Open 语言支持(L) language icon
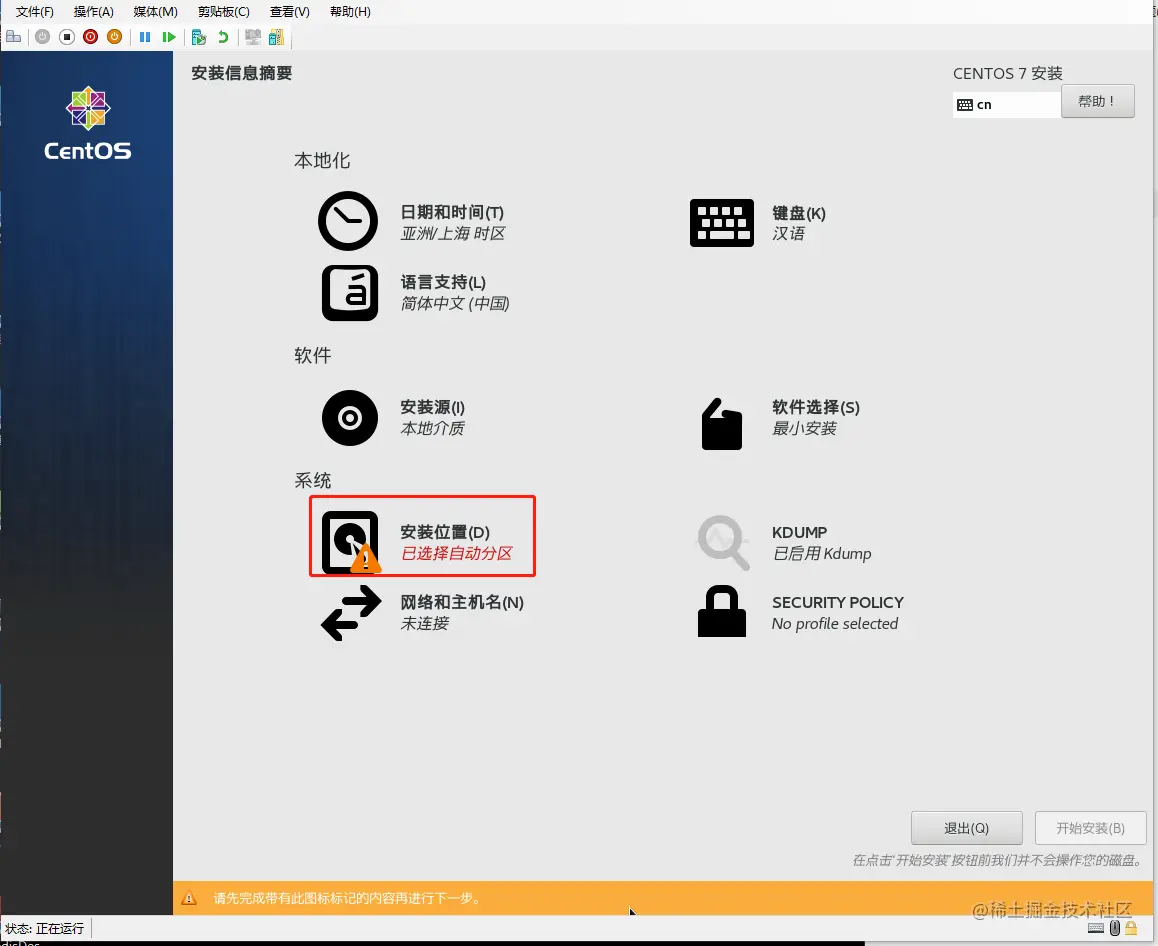 click(350, 293)
